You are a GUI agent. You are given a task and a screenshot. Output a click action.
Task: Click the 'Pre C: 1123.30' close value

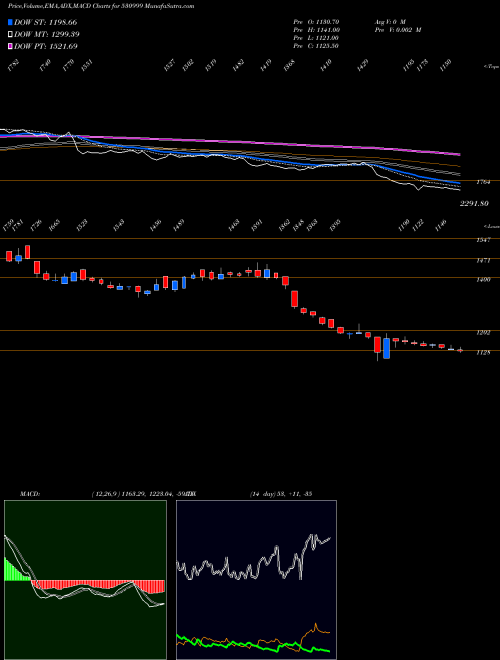pos(316,46)
